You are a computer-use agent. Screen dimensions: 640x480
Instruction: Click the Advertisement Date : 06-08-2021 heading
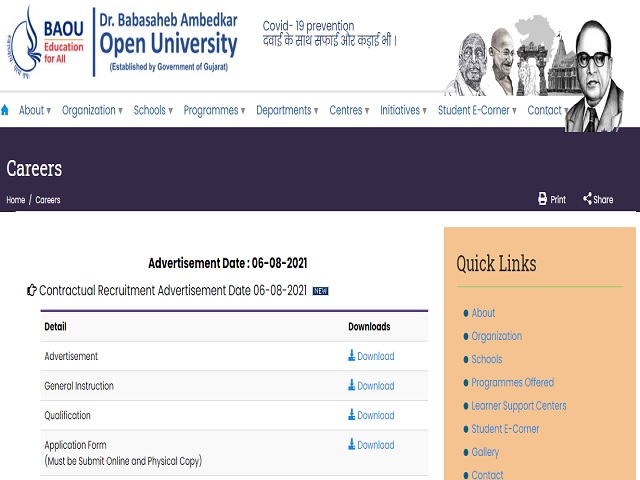click(x=228, y=263)
